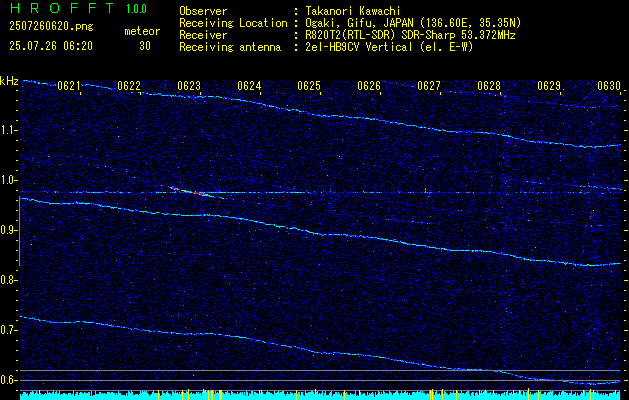Select the observer name Takanori Kawachi
The width and height of the screenshot is (629, 400).
click(x=352, y=11)
